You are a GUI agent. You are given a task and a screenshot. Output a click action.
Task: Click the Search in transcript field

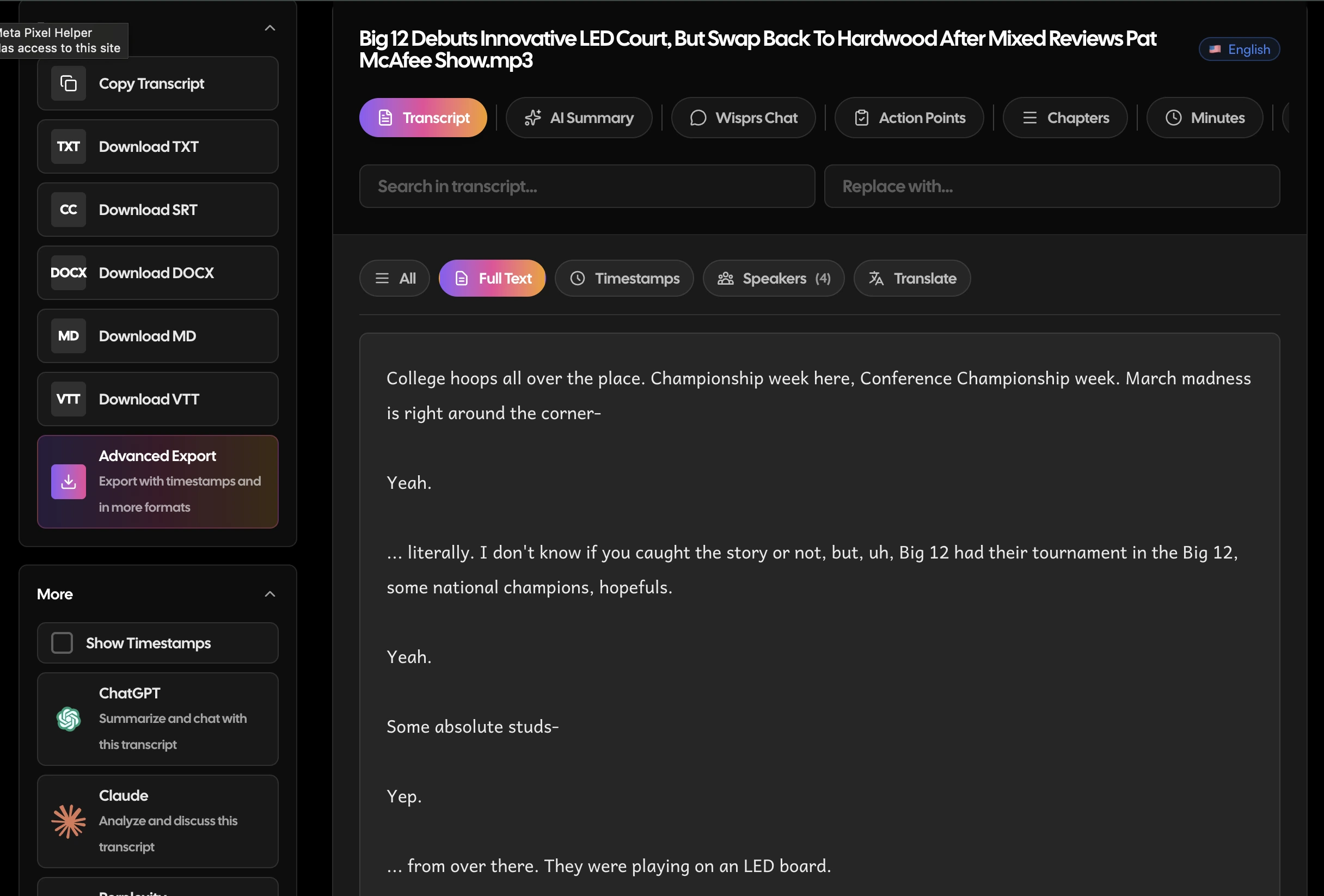tap(586, 186)
